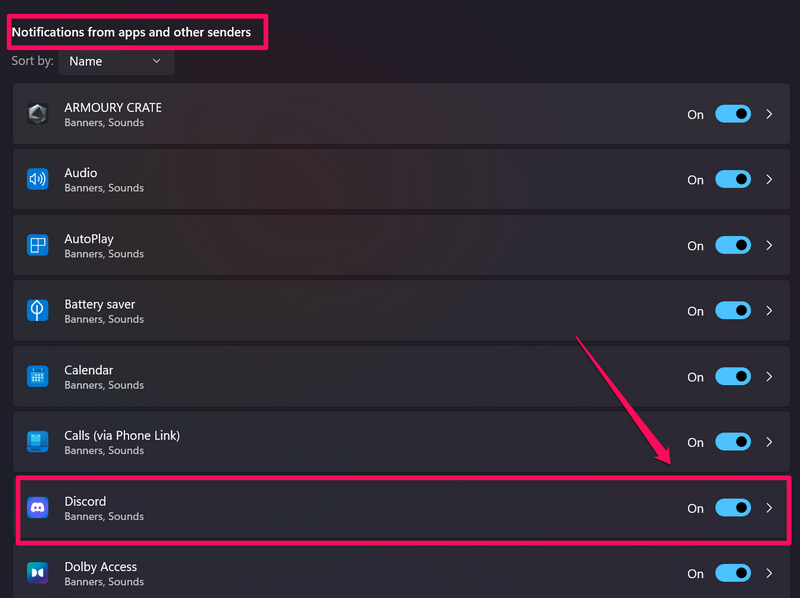Expand Discord notification settings chevron
The width and height of the screenshot is (800, 598).
[x=769, y=508]
